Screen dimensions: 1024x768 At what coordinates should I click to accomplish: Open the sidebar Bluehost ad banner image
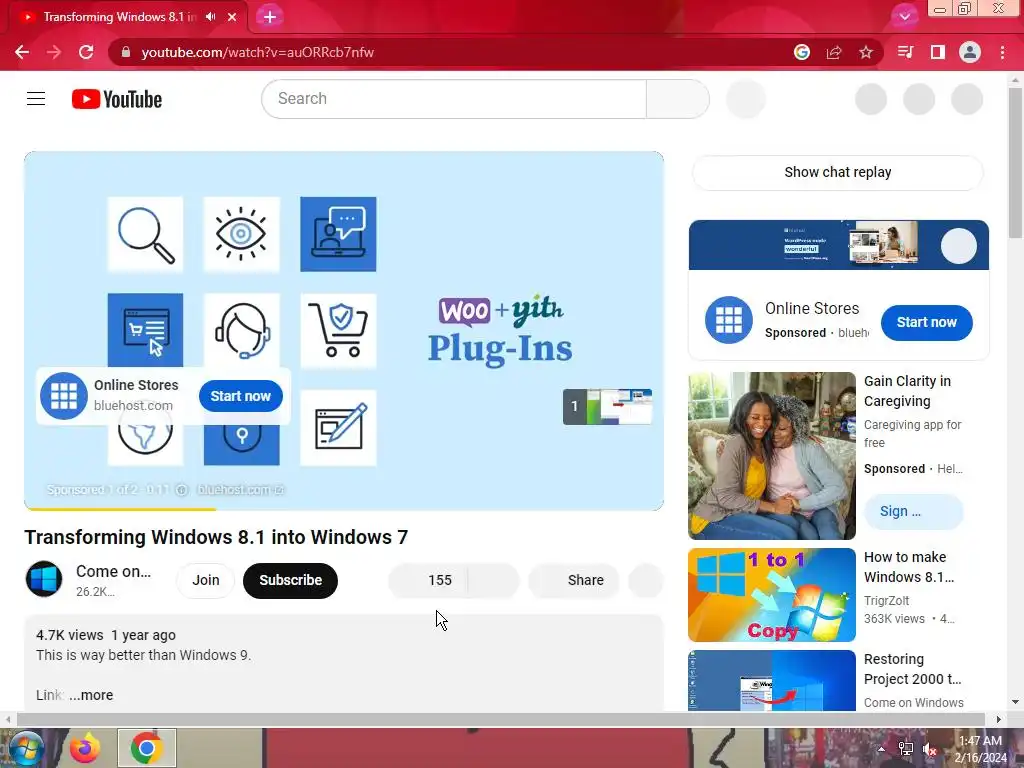click(839, 245)
